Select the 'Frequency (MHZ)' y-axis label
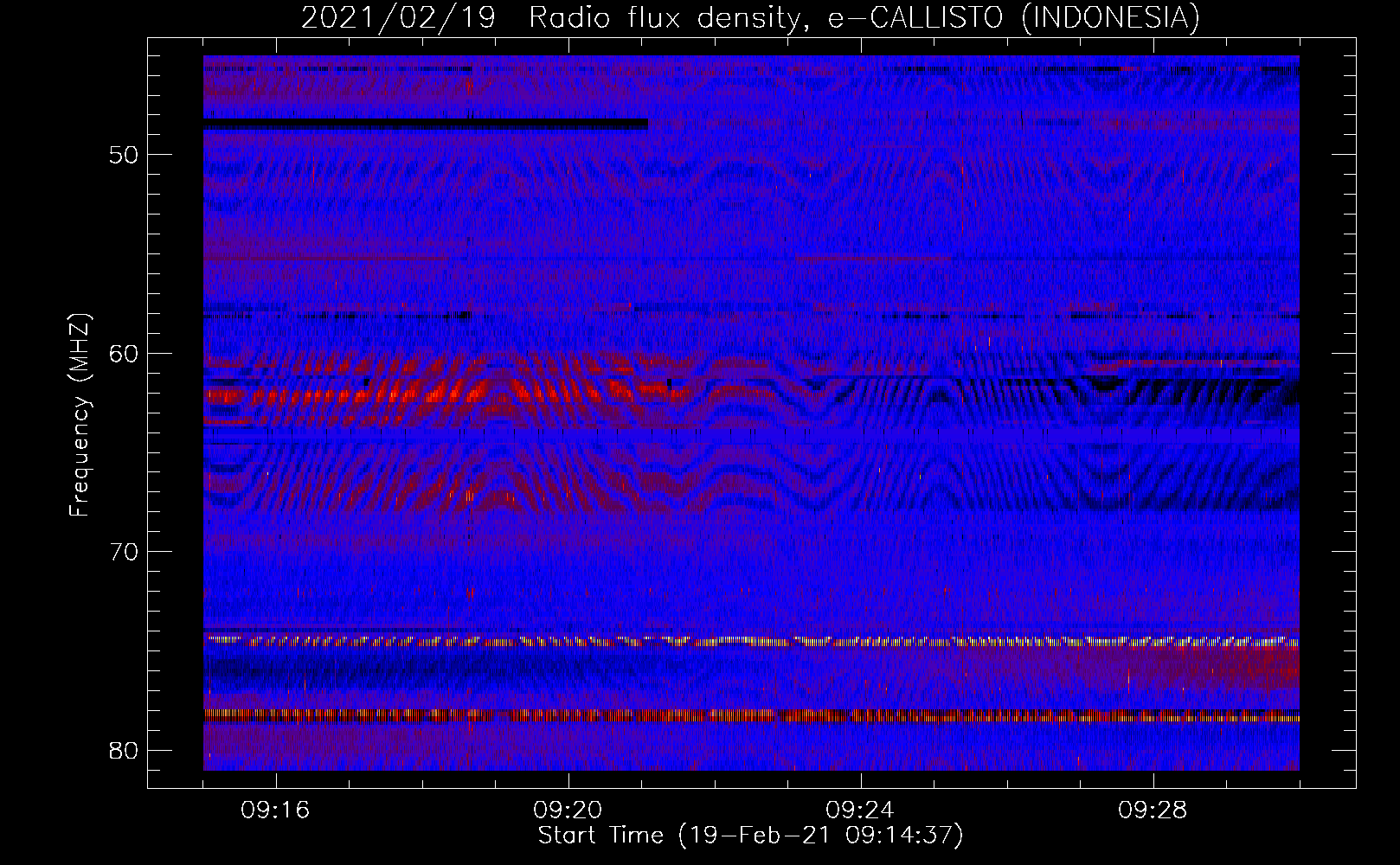Screen dimensions: 1400x865 [80, 414]
